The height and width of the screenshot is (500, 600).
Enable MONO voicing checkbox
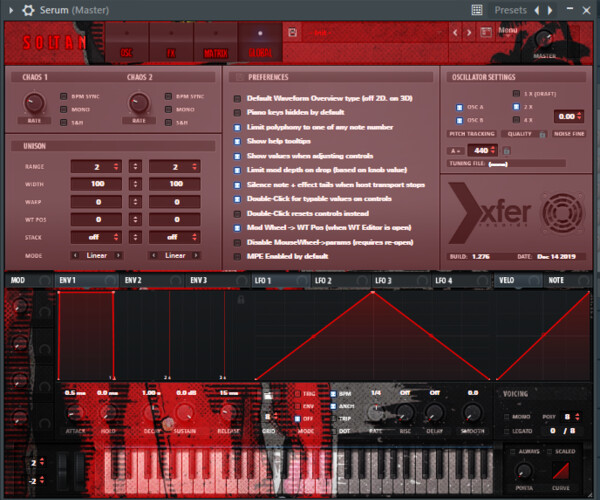click(x=507, y=417)
